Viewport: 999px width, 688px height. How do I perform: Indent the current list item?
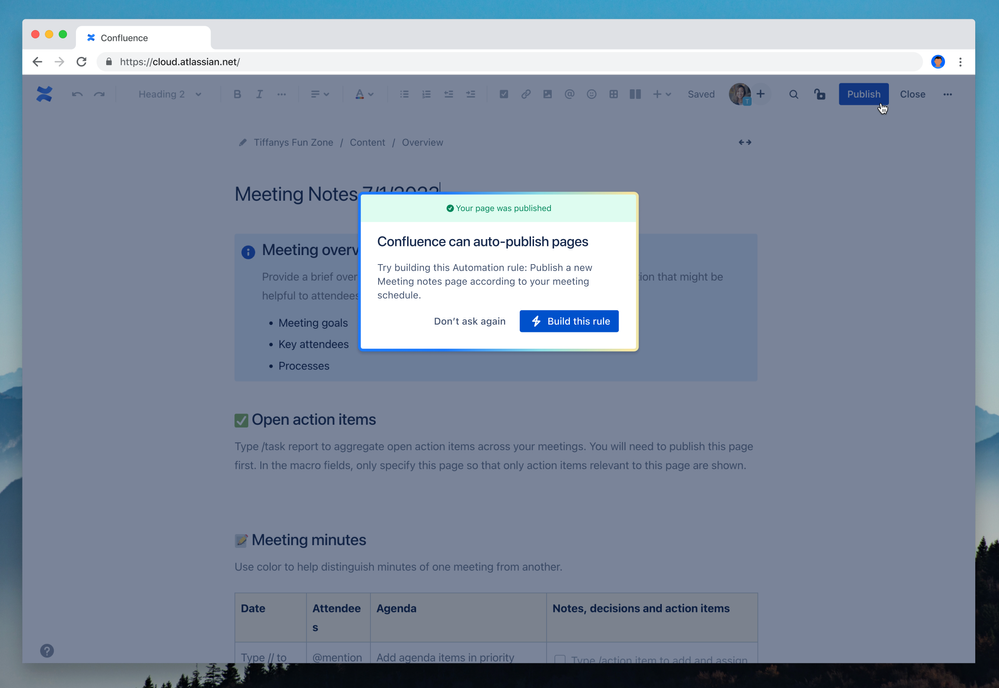click(x=470, y=94)
